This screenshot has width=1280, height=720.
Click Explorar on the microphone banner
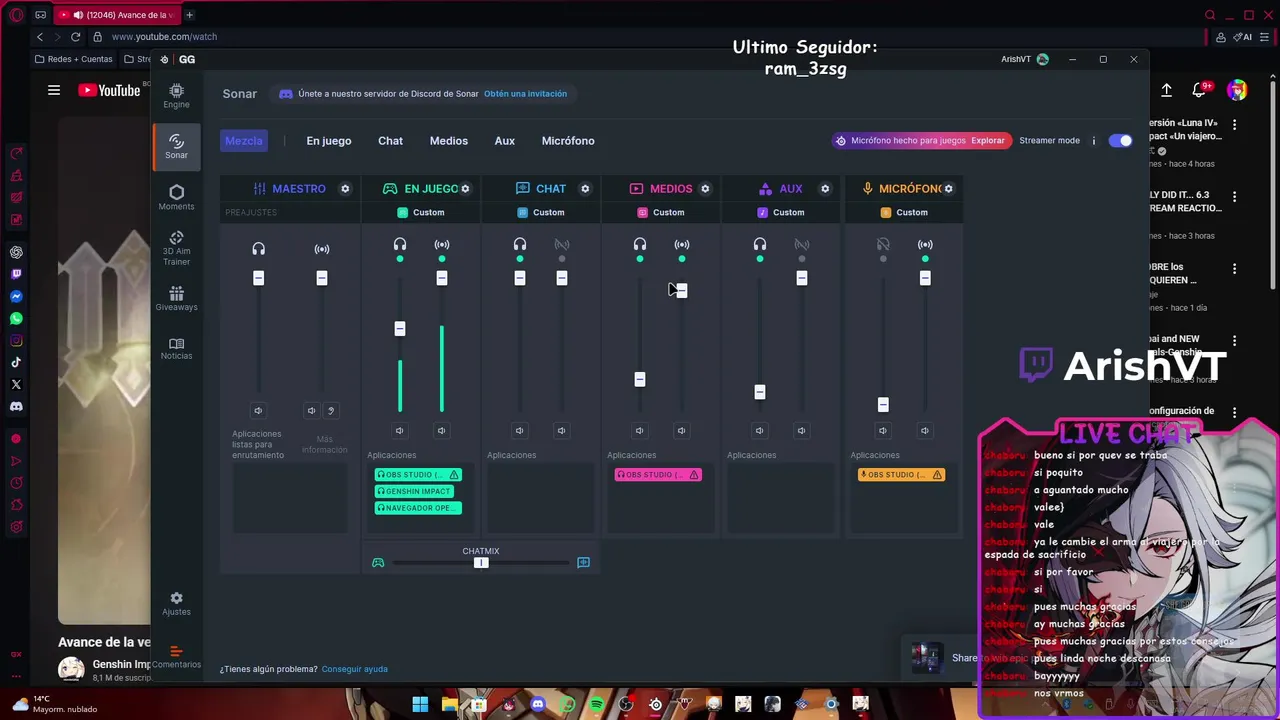988,141
